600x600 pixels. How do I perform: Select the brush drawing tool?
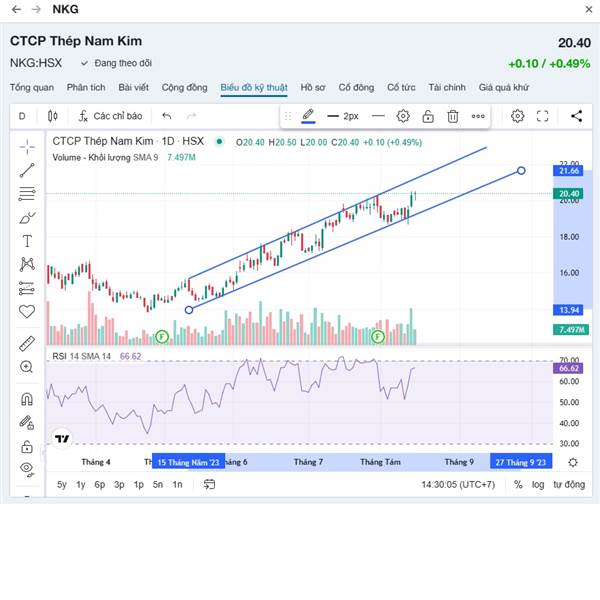(27, 218)
